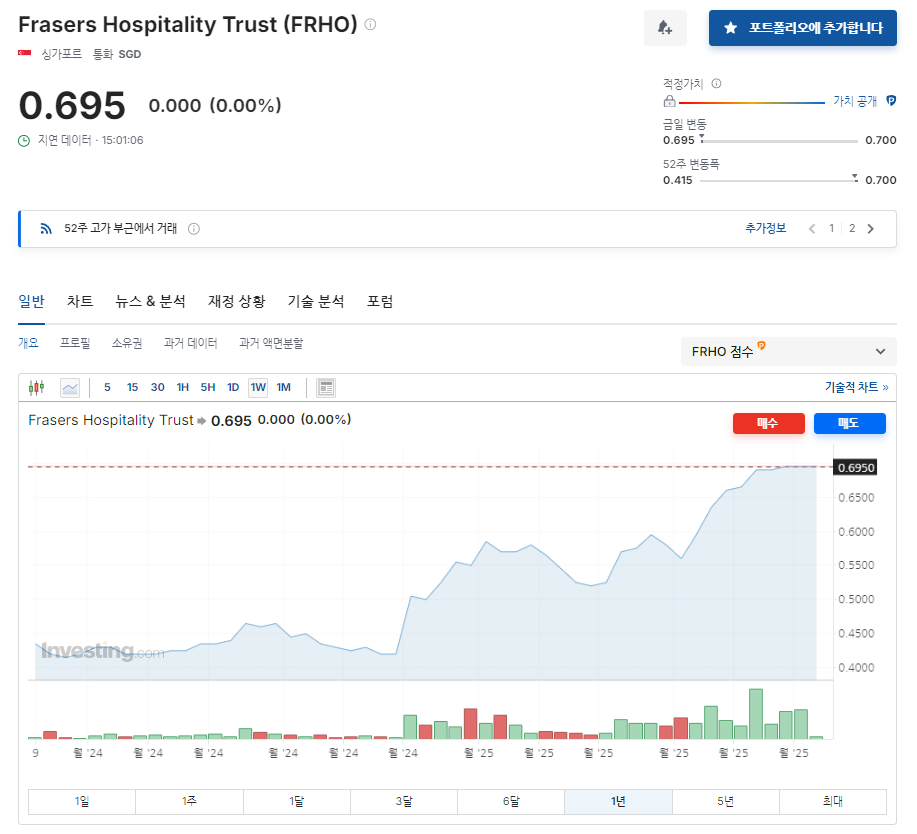
Task: Click info icon beside 적정가치
Action: (x=716, y=84)
